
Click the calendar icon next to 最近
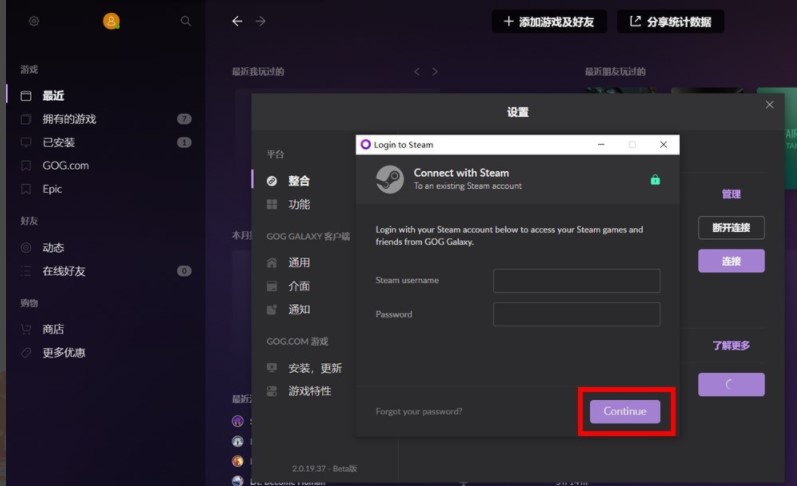[x=26, y=96]
